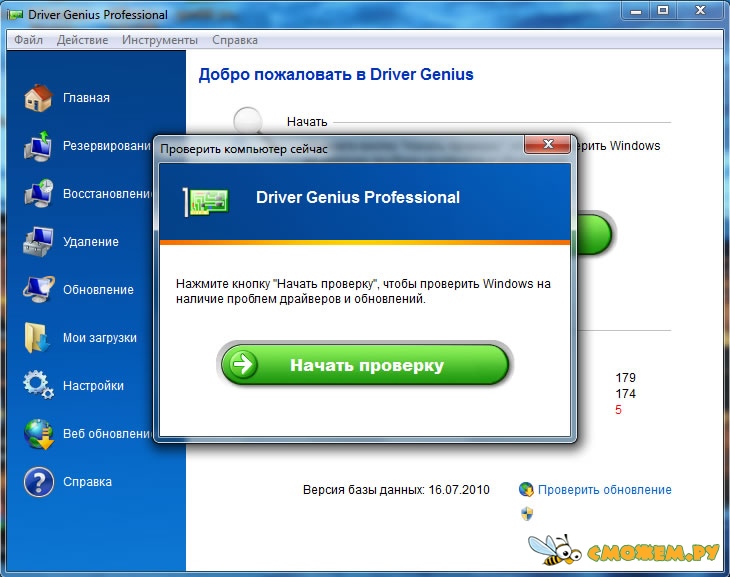Open the Справка menu in menu bar
730x577 pixels.
(x=235, y=40)
